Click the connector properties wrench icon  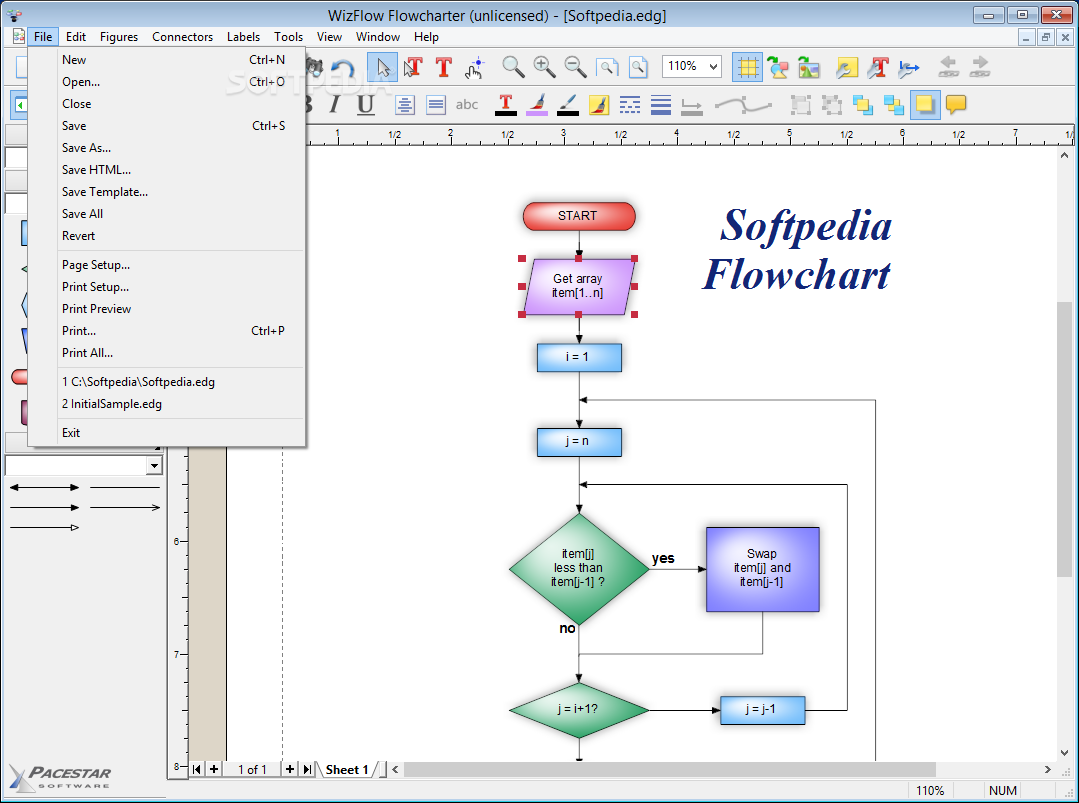(909, 67)
